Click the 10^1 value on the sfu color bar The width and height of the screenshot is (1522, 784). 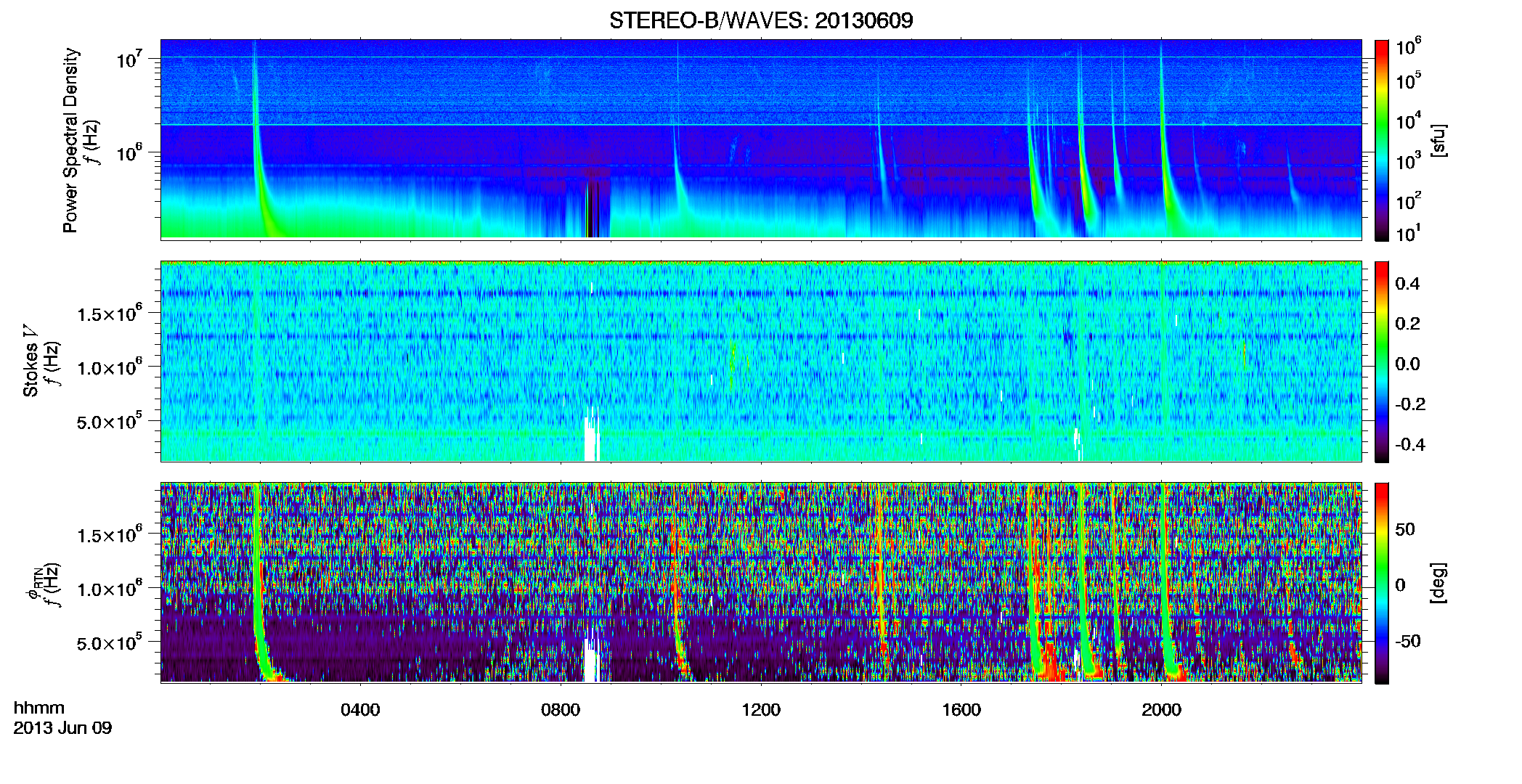pyautogui.click(x=1409, y=233)
